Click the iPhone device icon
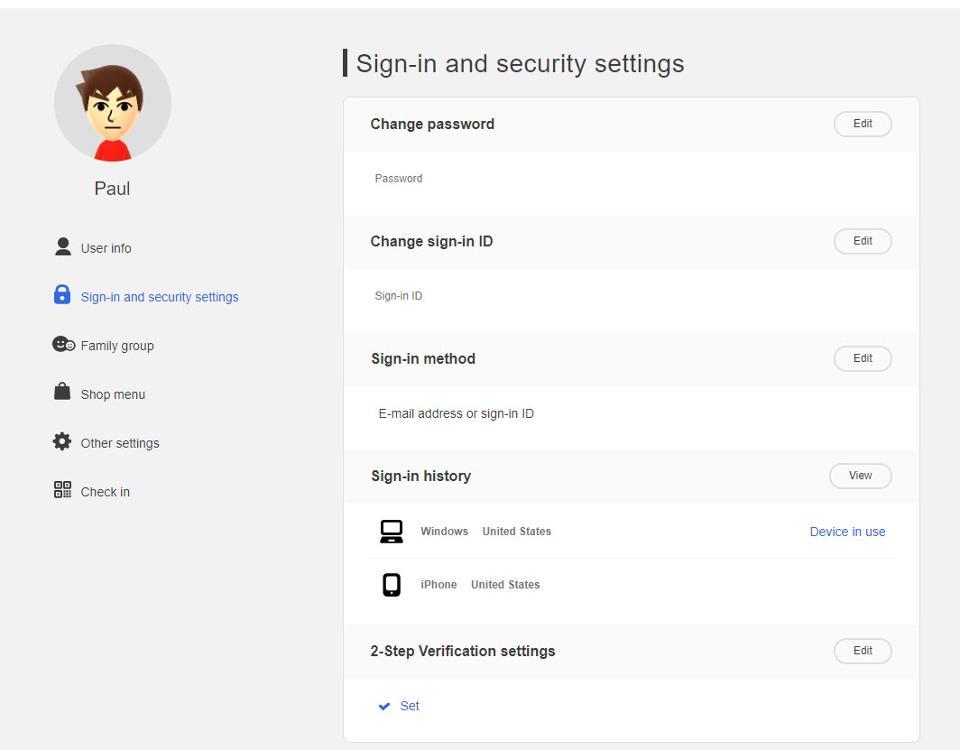960x750 pixels. click(x=391, y=585)
